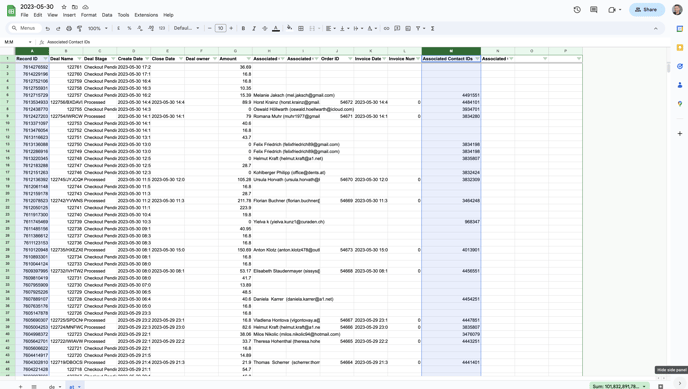
Task: Insert a chart from the toolbar
Action: tap(408, 29)
